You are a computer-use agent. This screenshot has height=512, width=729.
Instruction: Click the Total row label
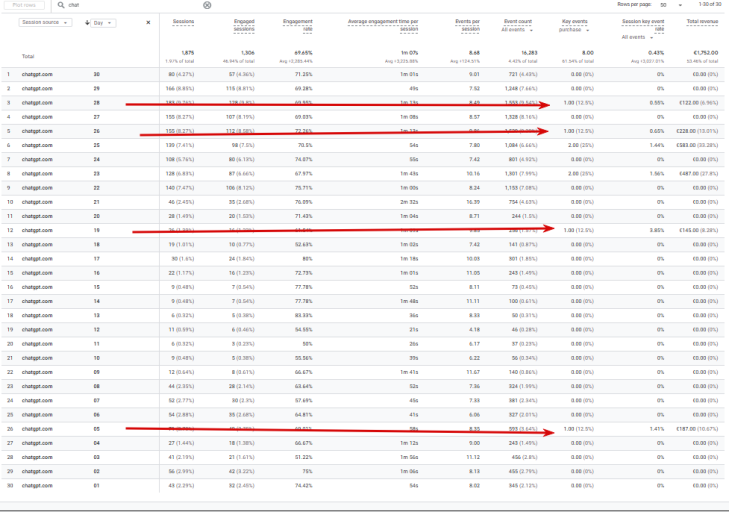(x=28, y=56)
